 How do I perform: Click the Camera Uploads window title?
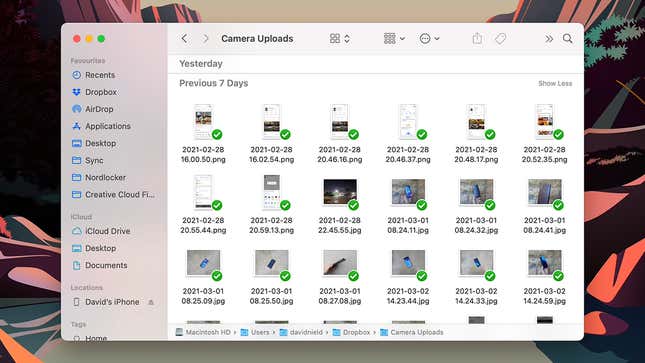[x=257, y=39]
